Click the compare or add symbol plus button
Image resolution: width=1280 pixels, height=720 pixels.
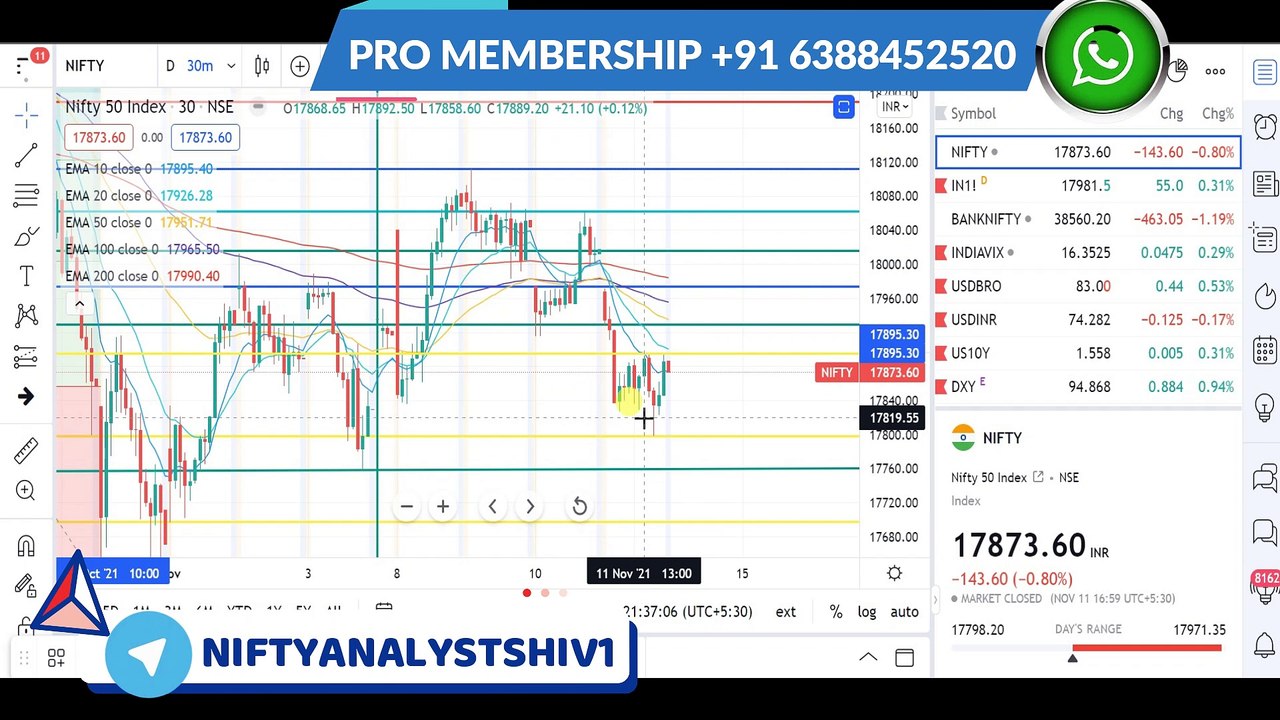tap(300, 67)
